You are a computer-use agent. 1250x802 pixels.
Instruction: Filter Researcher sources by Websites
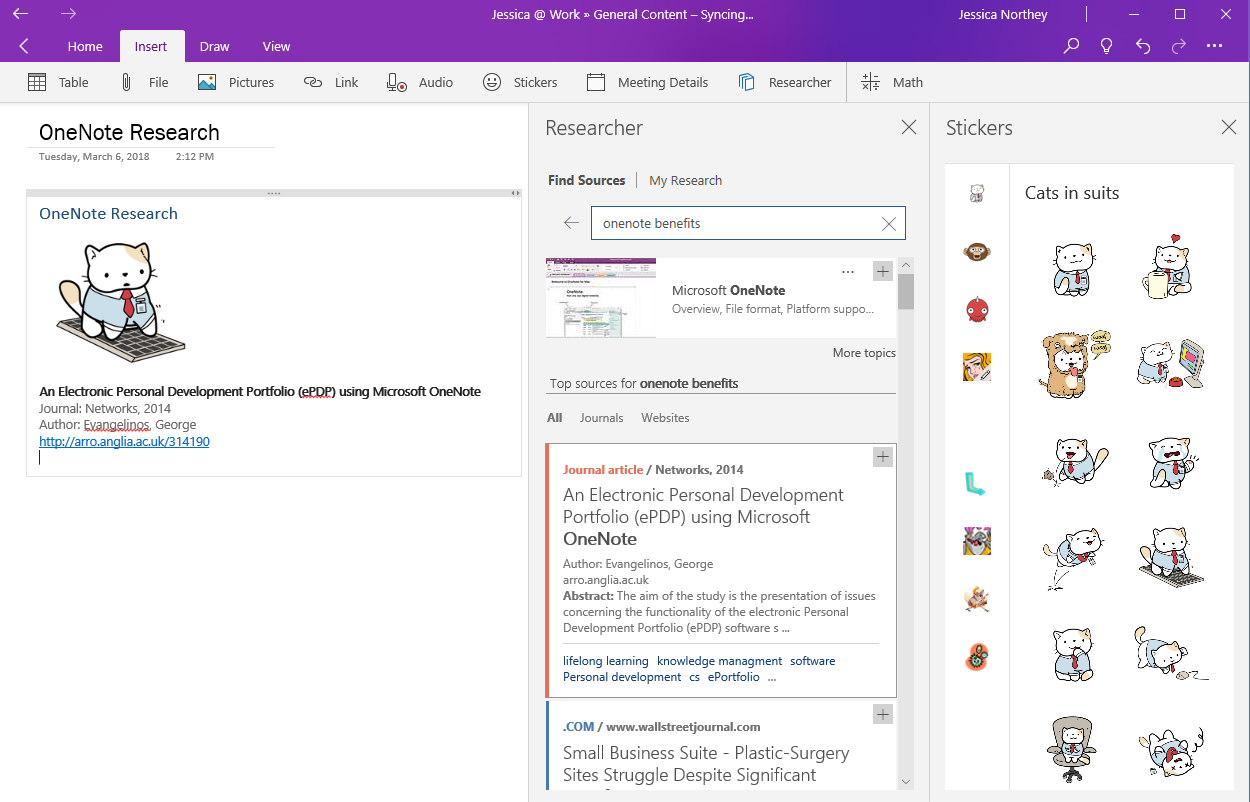pos(665,417)
